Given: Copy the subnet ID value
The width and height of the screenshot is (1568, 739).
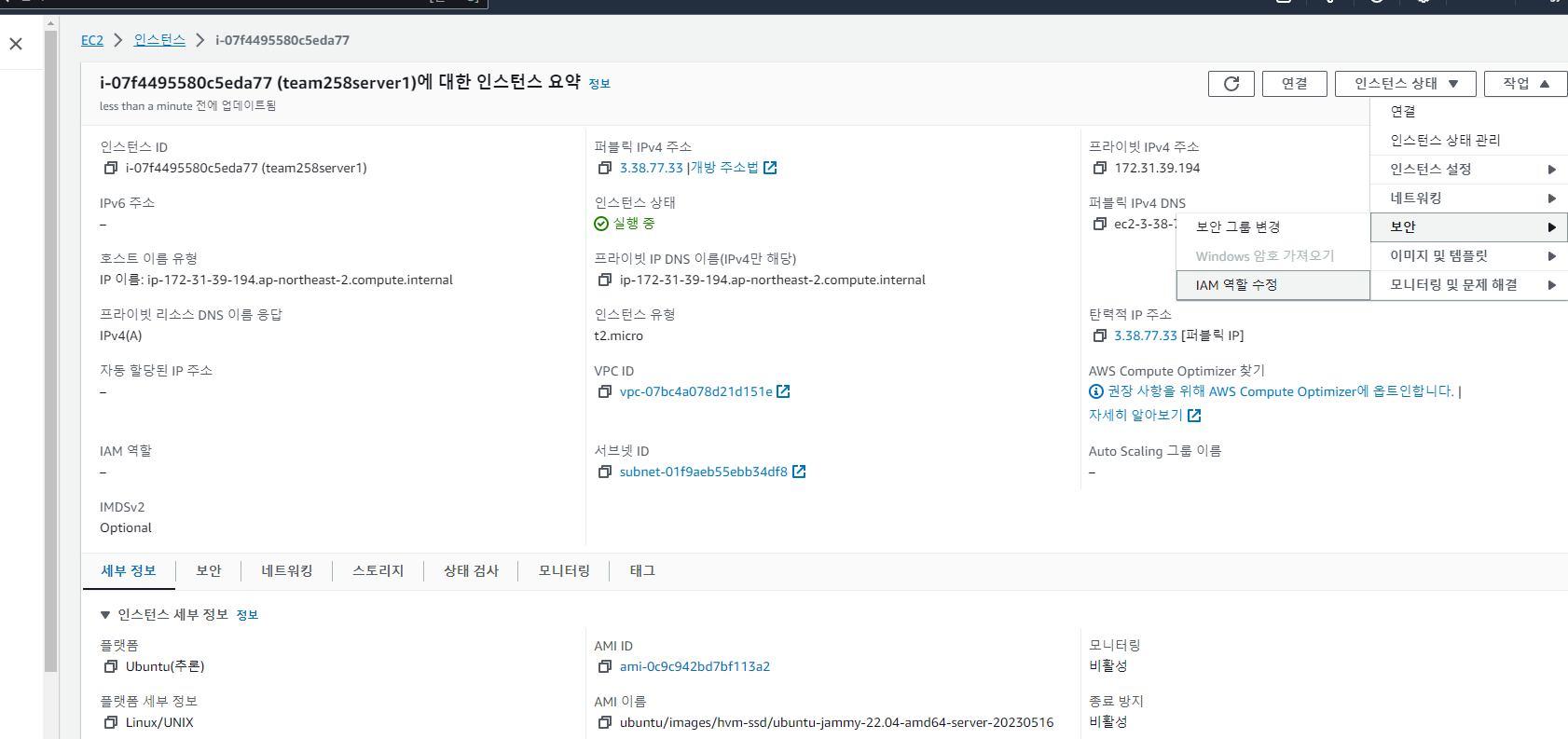Looking at the screenshot, I should pyautogui.click(x=605, y=472).
